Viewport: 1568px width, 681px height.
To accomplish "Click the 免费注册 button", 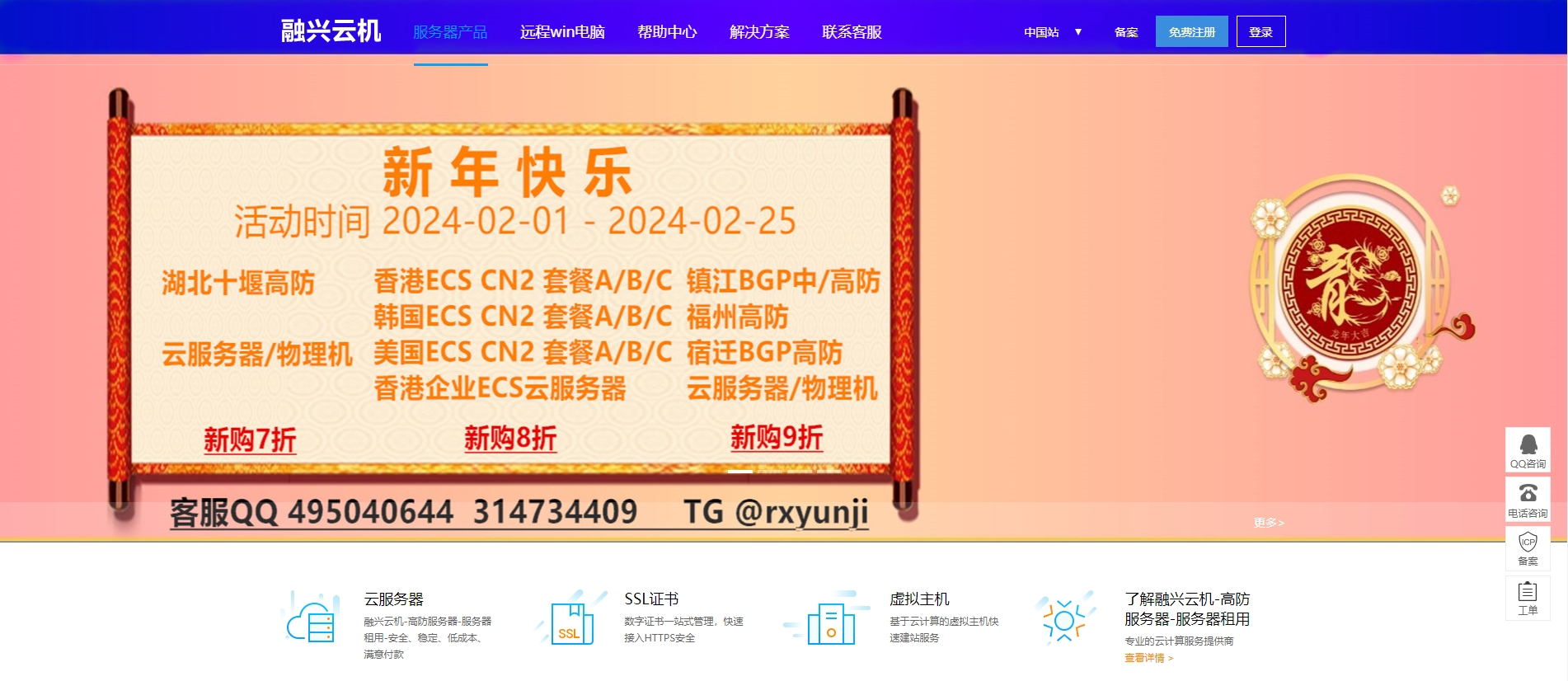I will [x=1191, y=32].
